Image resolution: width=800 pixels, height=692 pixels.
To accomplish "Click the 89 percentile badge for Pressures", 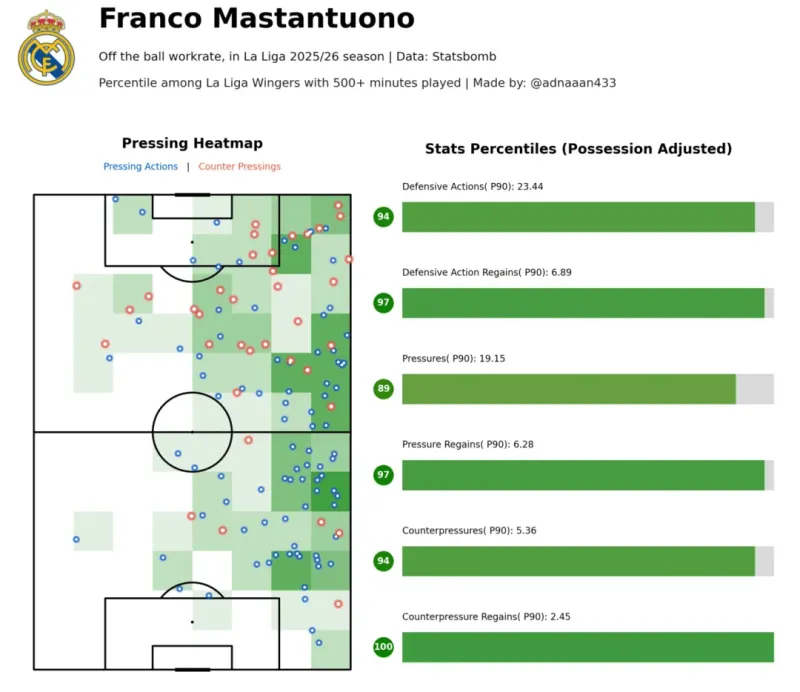I will pyautogui.click(x=383, y=389).
